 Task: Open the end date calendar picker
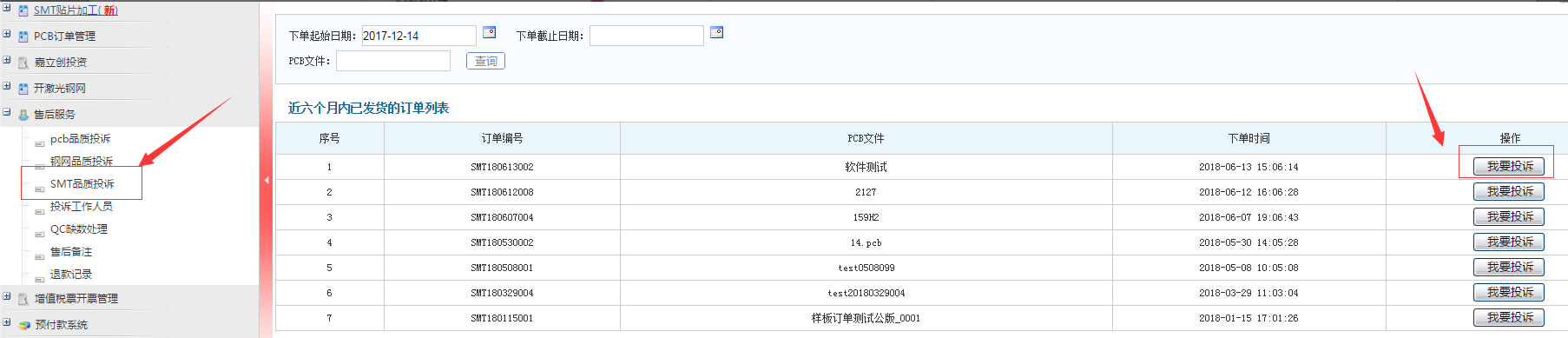pos(717,32)
